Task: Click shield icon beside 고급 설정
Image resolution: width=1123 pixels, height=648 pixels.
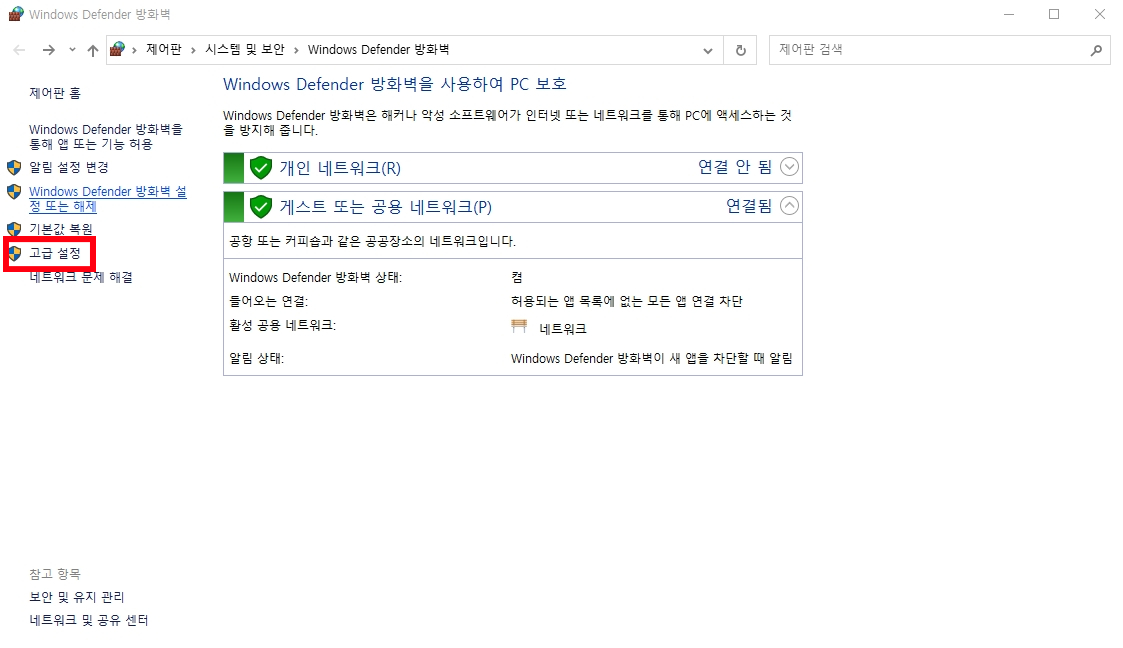Action: (x=14, y=253)
